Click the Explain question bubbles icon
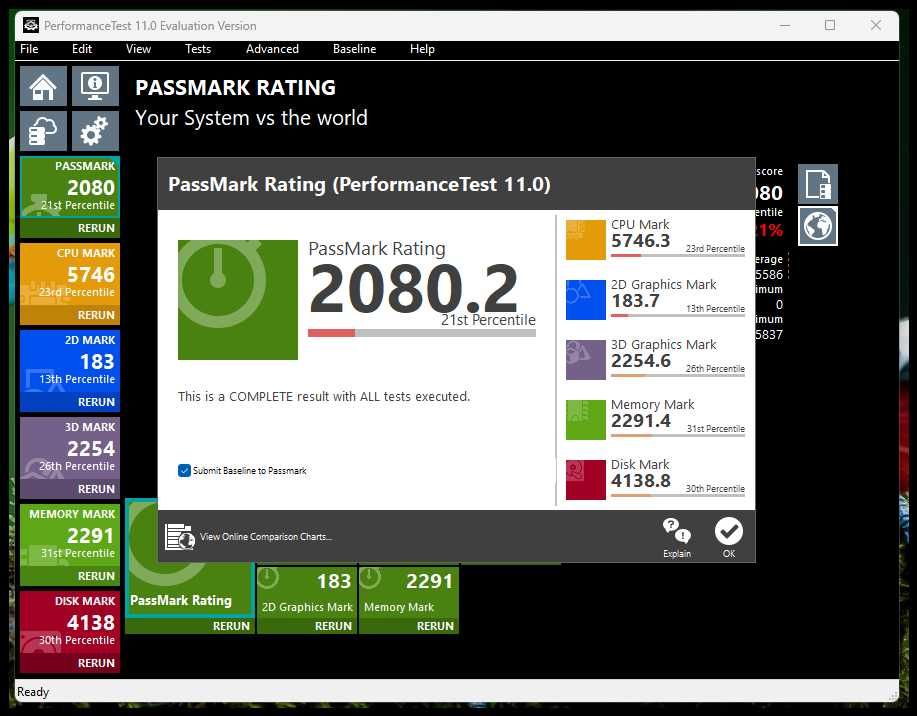This screenshot has width=917, height=716. 677,531
